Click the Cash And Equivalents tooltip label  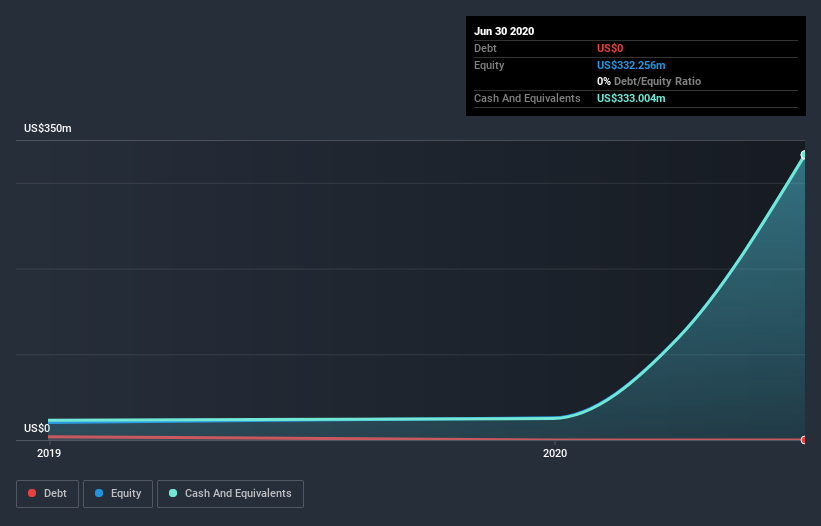(x=527, y=98)
